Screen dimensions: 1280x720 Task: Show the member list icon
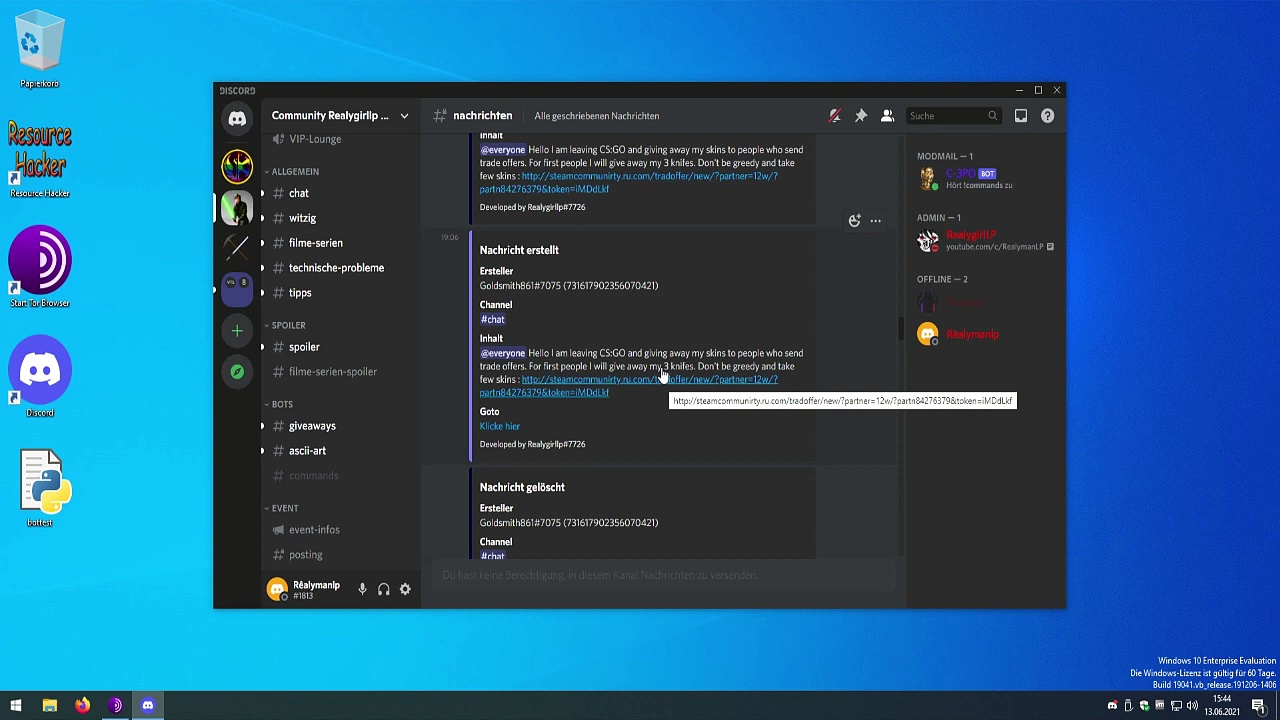click(x=887, y=116)
